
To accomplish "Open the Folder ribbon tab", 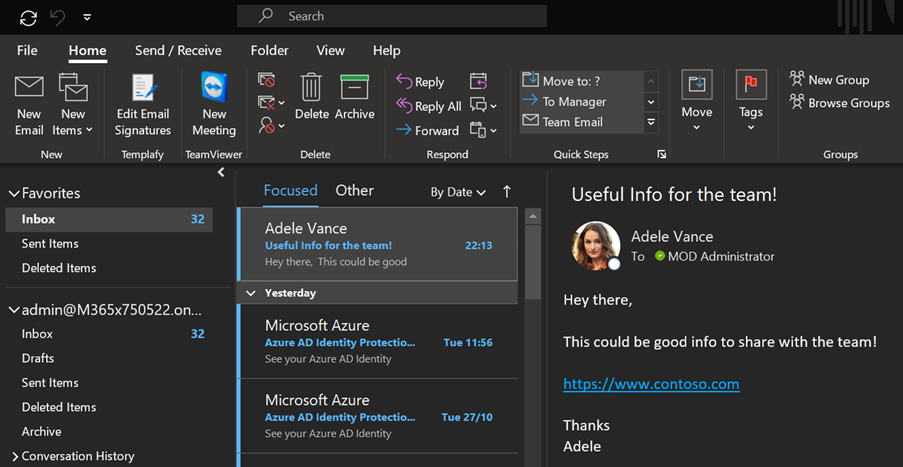I will (270, 51).
